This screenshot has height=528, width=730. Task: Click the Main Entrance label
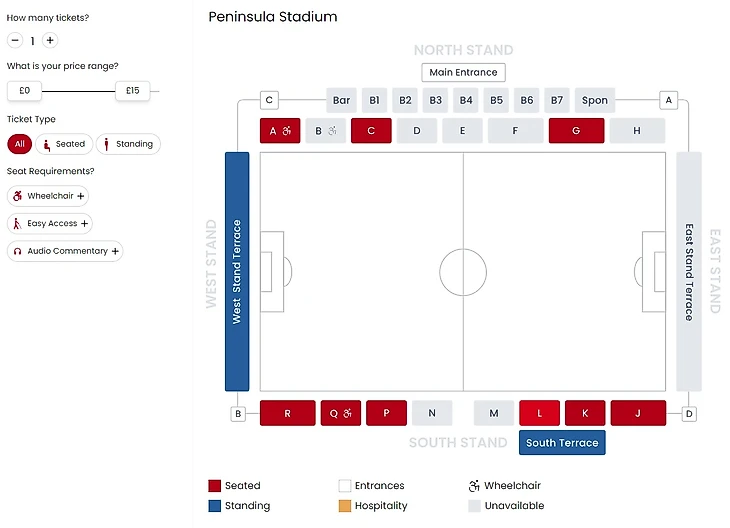(463, 72)
